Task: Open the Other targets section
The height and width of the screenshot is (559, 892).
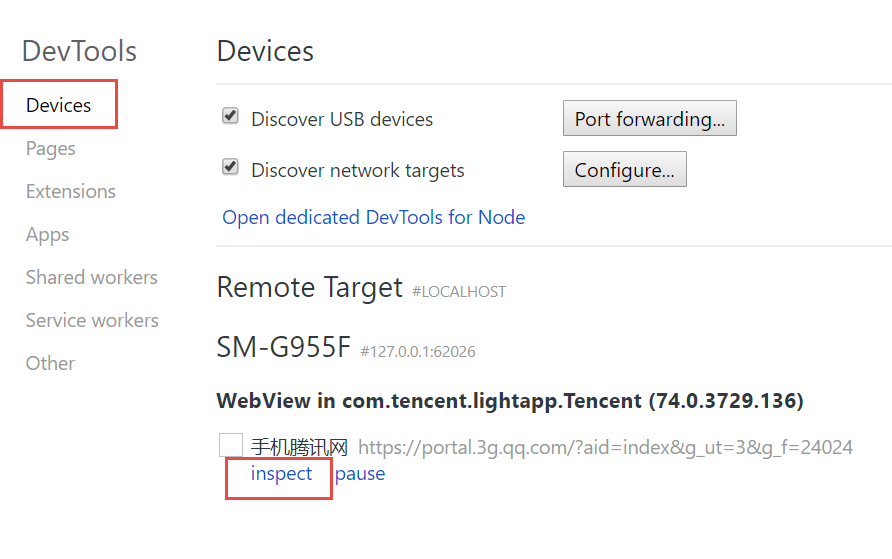Action: 50,363
